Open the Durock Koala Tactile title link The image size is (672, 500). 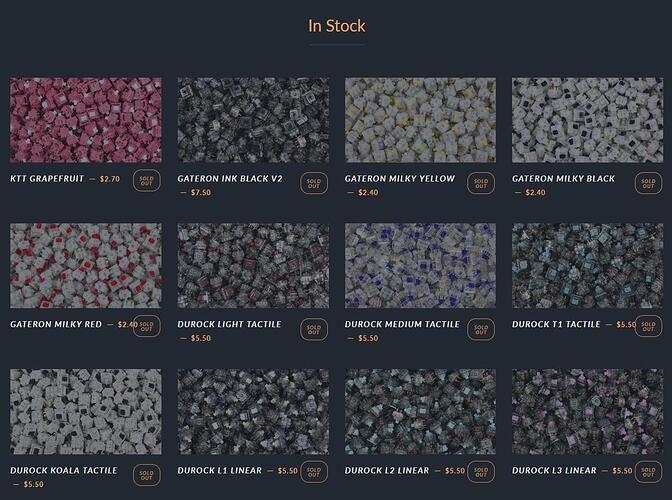pos(63,470)
